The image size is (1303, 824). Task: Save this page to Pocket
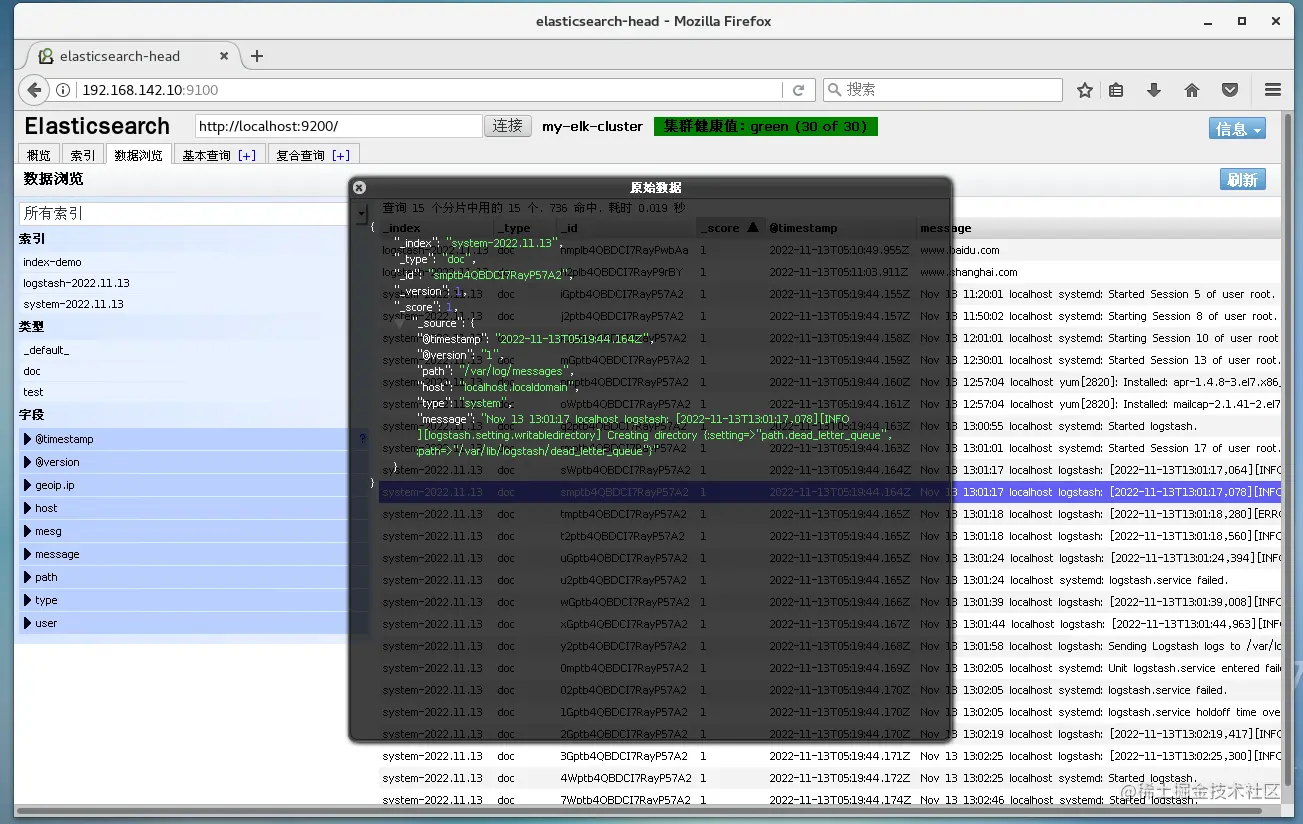(1229, 89)
